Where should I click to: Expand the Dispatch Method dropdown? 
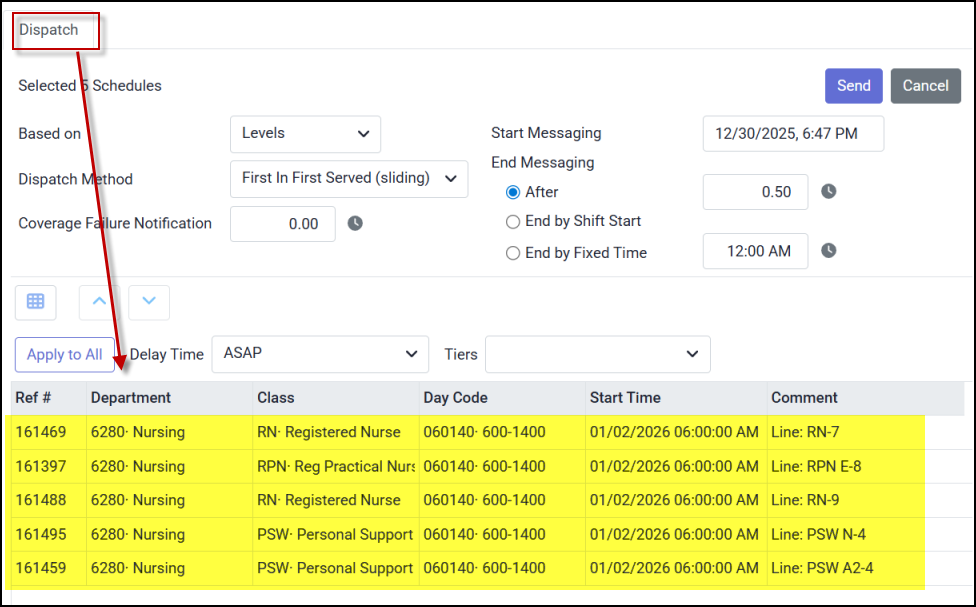coord(348,179)
